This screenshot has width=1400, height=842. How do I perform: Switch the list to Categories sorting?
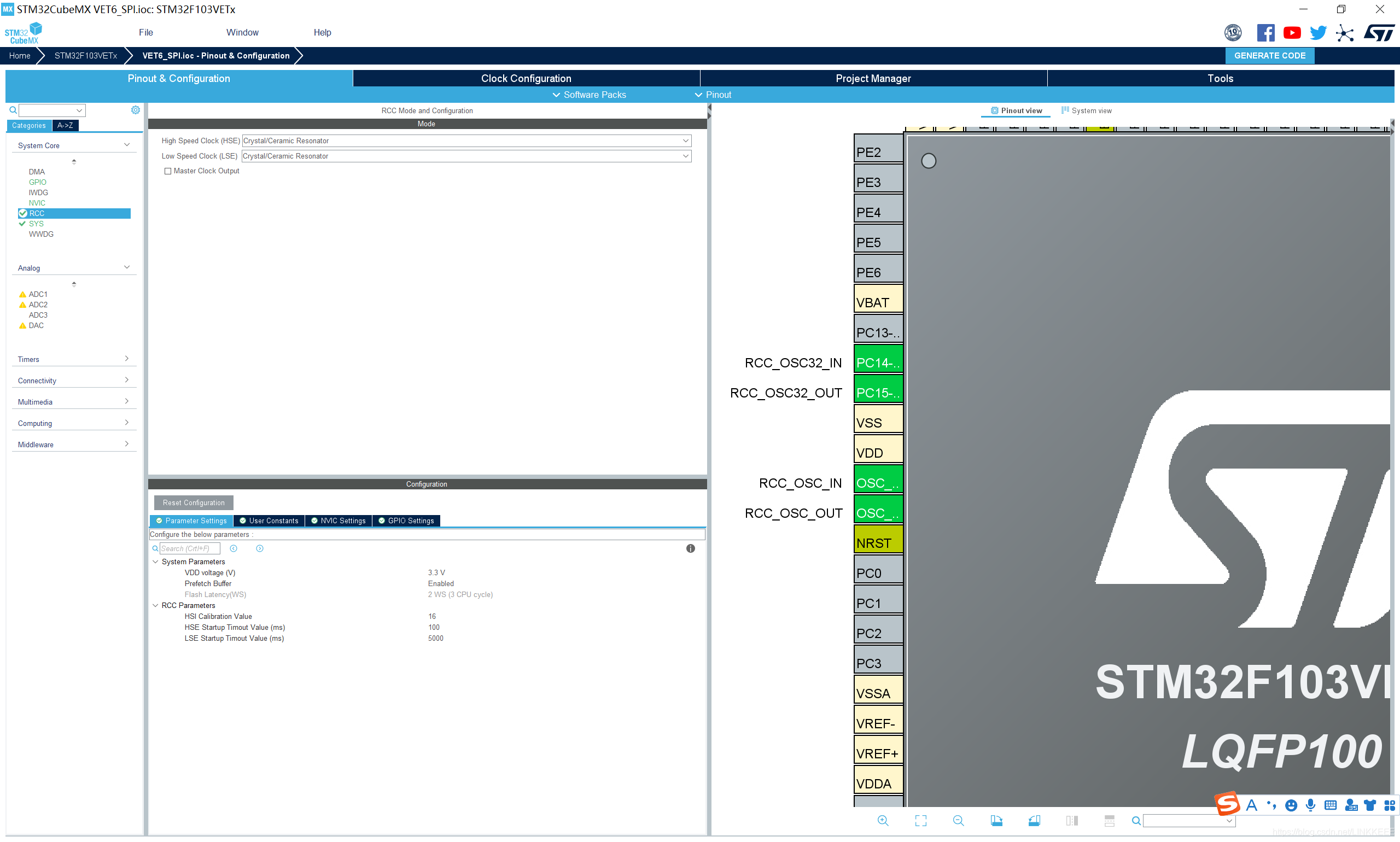(29, 125)
